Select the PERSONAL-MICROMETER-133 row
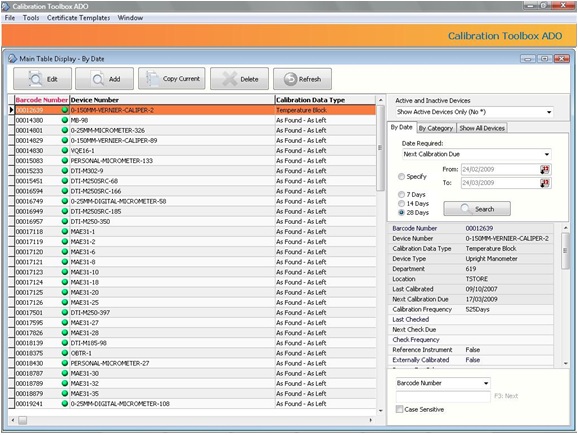 (192, 161)
